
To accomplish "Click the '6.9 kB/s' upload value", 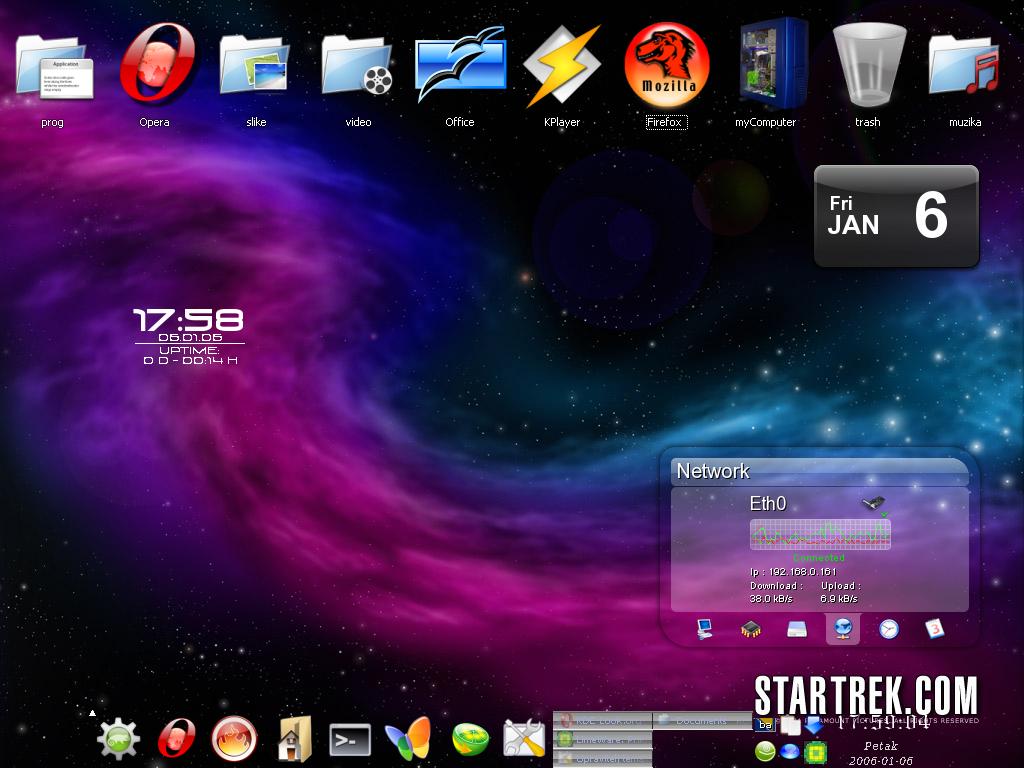I will 839,598.
